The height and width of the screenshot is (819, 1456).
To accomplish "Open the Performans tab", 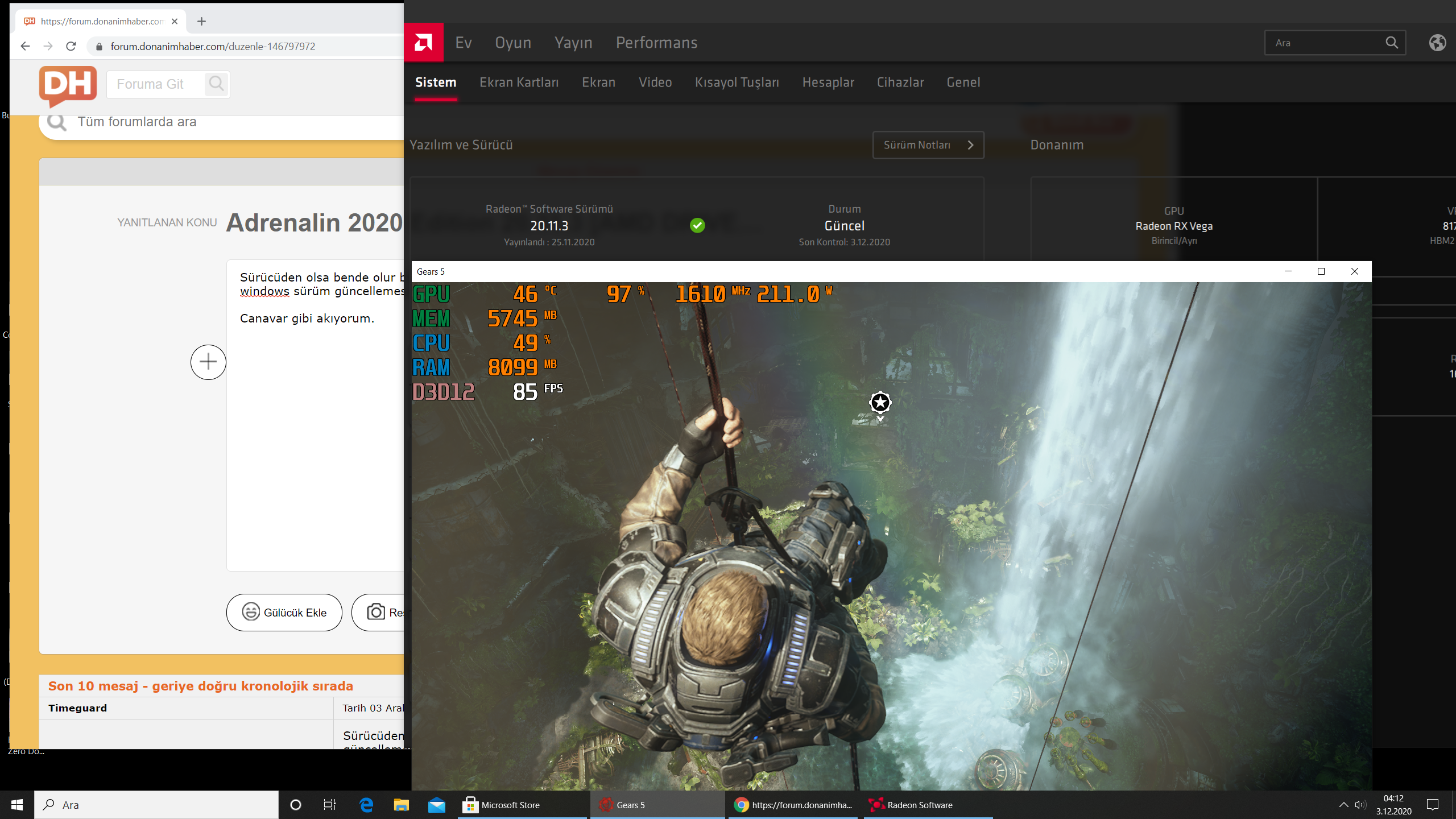I will click(x=656, y=43).
